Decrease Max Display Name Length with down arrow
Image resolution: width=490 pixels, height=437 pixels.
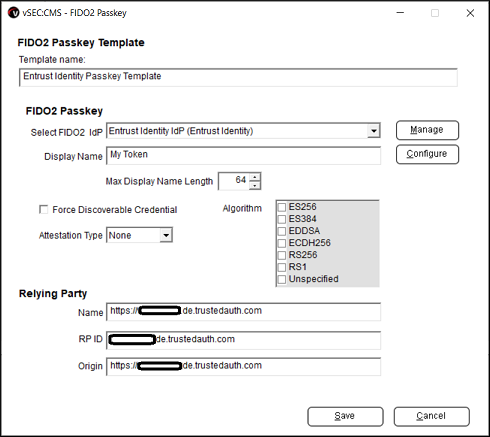pos(255,185)
